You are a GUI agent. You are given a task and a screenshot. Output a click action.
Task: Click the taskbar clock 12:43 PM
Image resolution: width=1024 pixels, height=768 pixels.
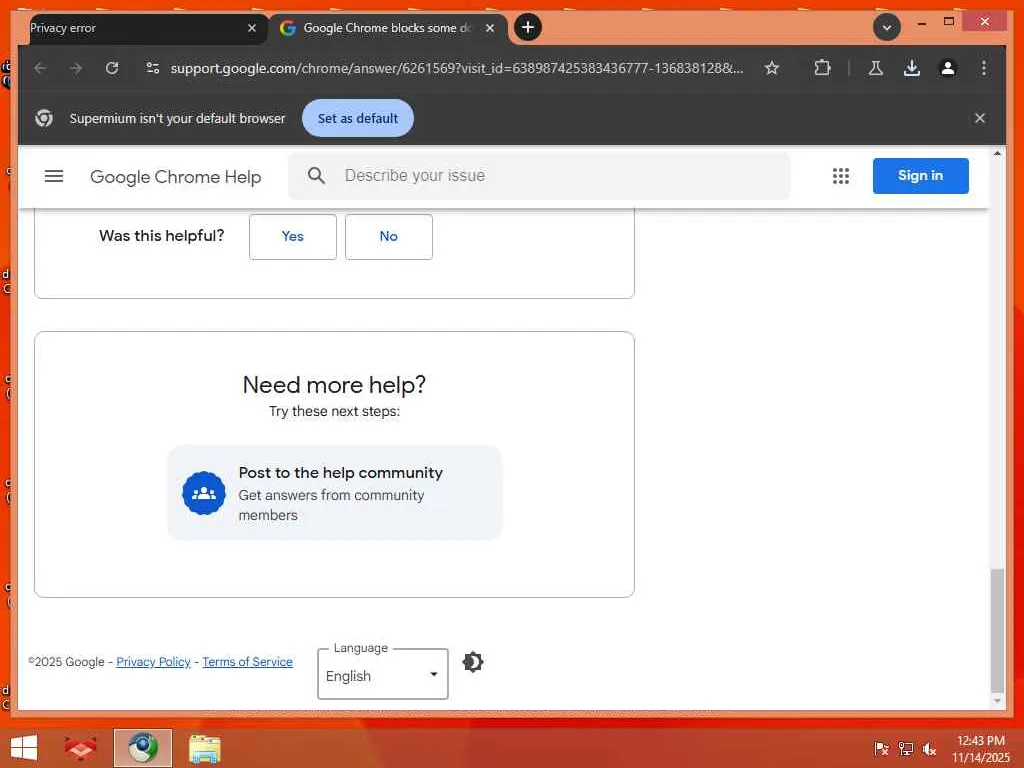pos(981,741)
